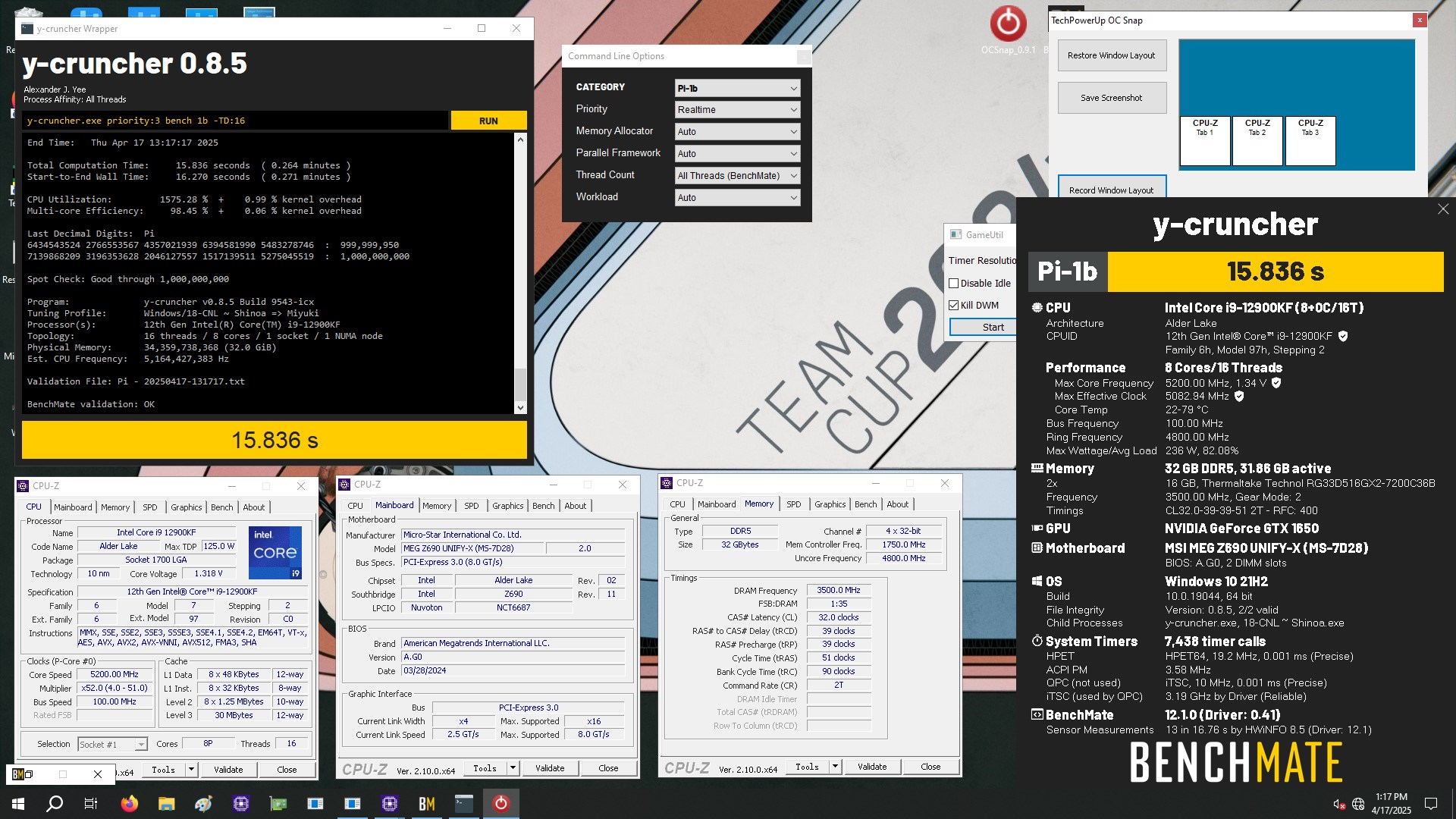1456x819 pixels.
Task: Open the taskbar clock showing 1:17 PM
Action: 1392,804
